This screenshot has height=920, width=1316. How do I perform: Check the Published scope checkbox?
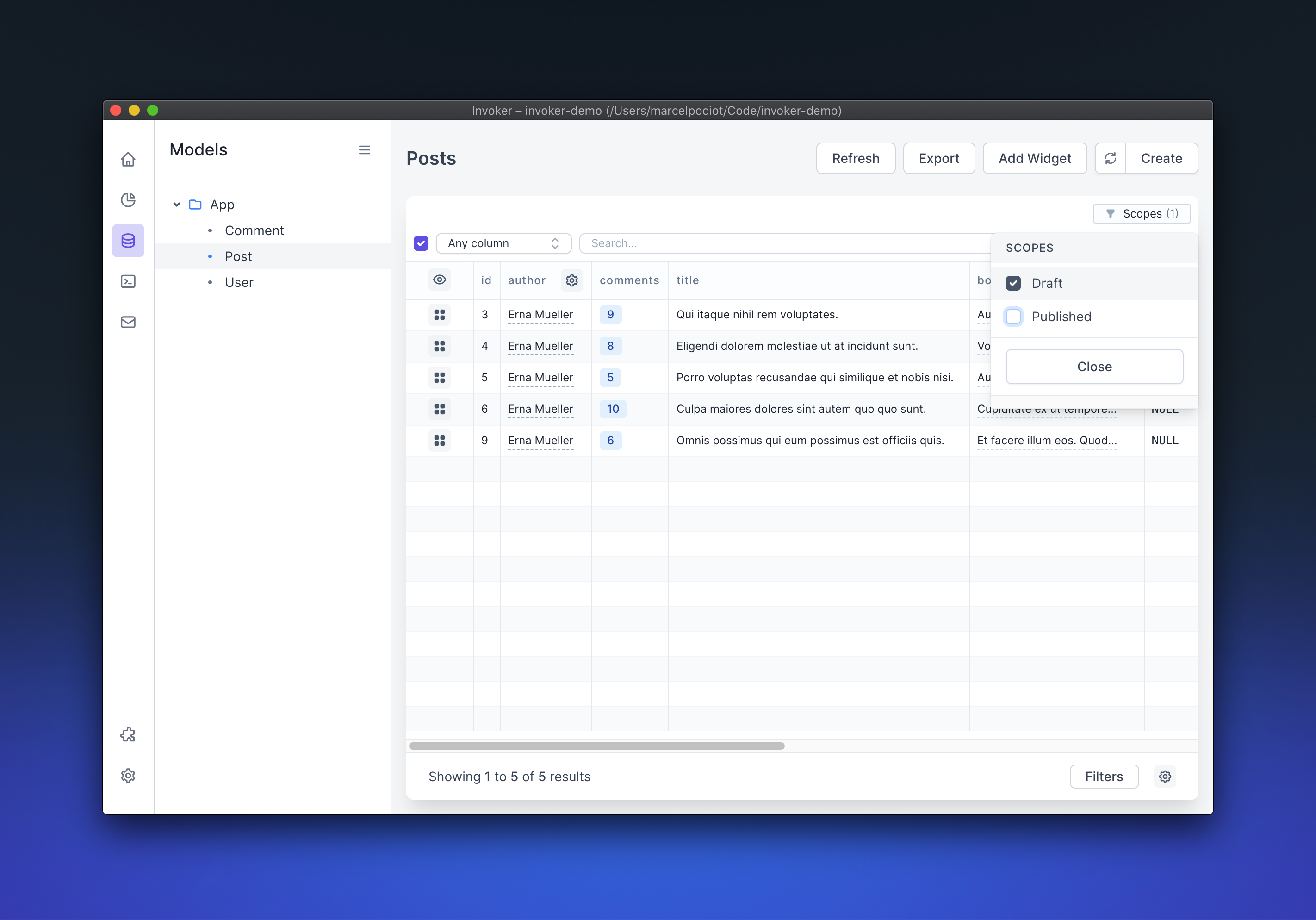point(1013,316)
